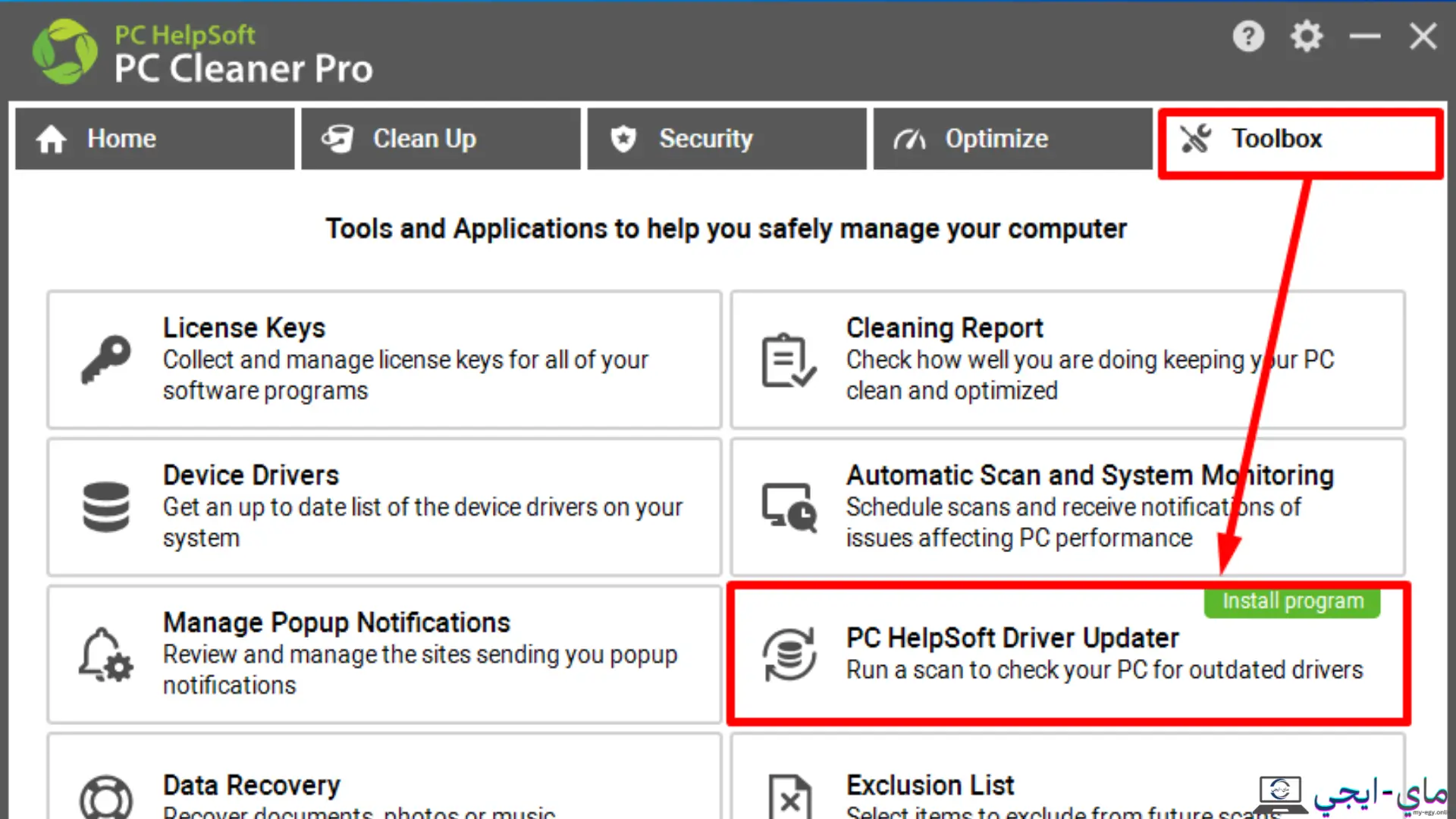Click the Driver Updater refresh icon
Viewport: 1456px width, 819px height.
click(789, 654)
